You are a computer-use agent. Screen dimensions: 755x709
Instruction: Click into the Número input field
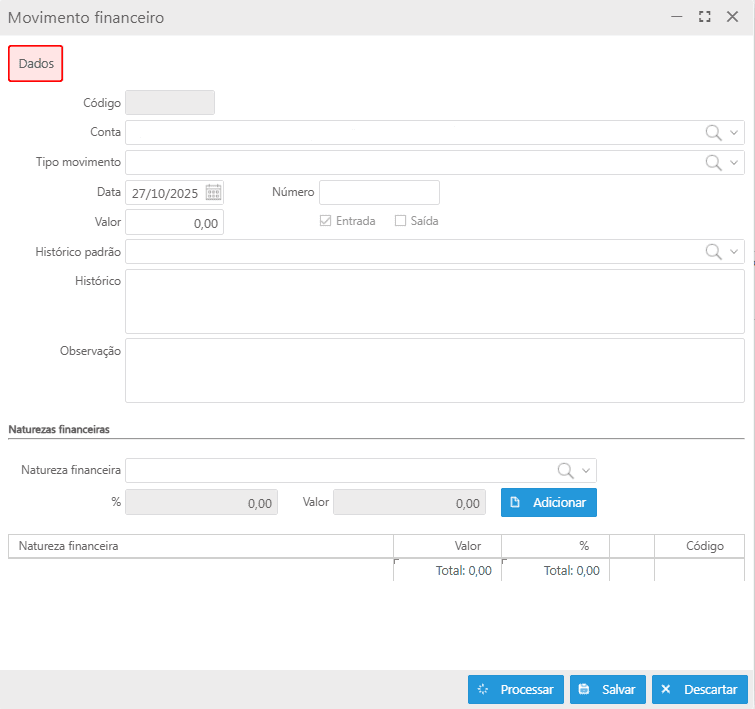379,192
